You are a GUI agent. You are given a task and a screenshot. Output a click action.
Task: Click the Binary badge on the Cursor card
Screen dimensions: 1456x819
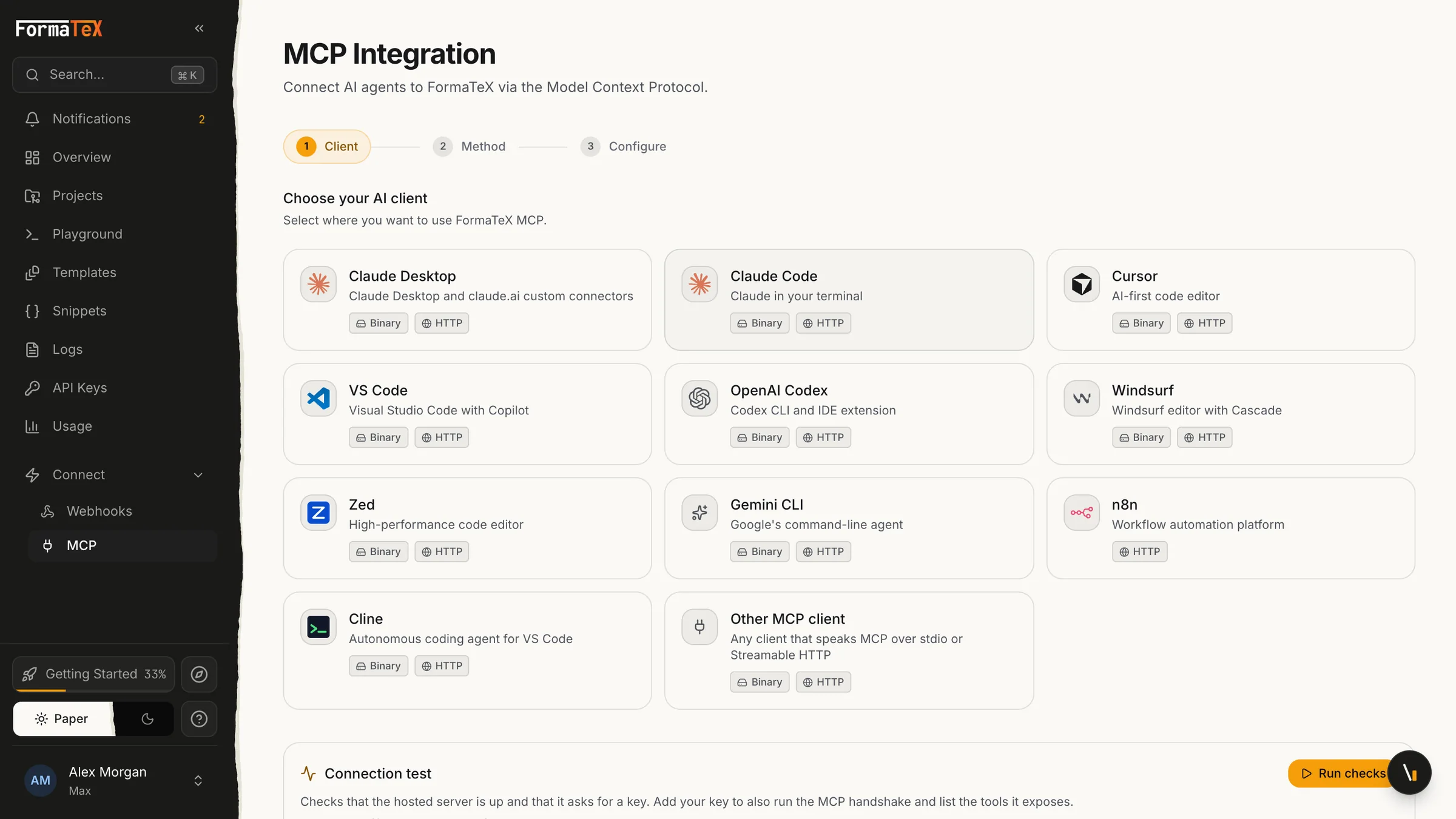click(x=1141, y=323)
